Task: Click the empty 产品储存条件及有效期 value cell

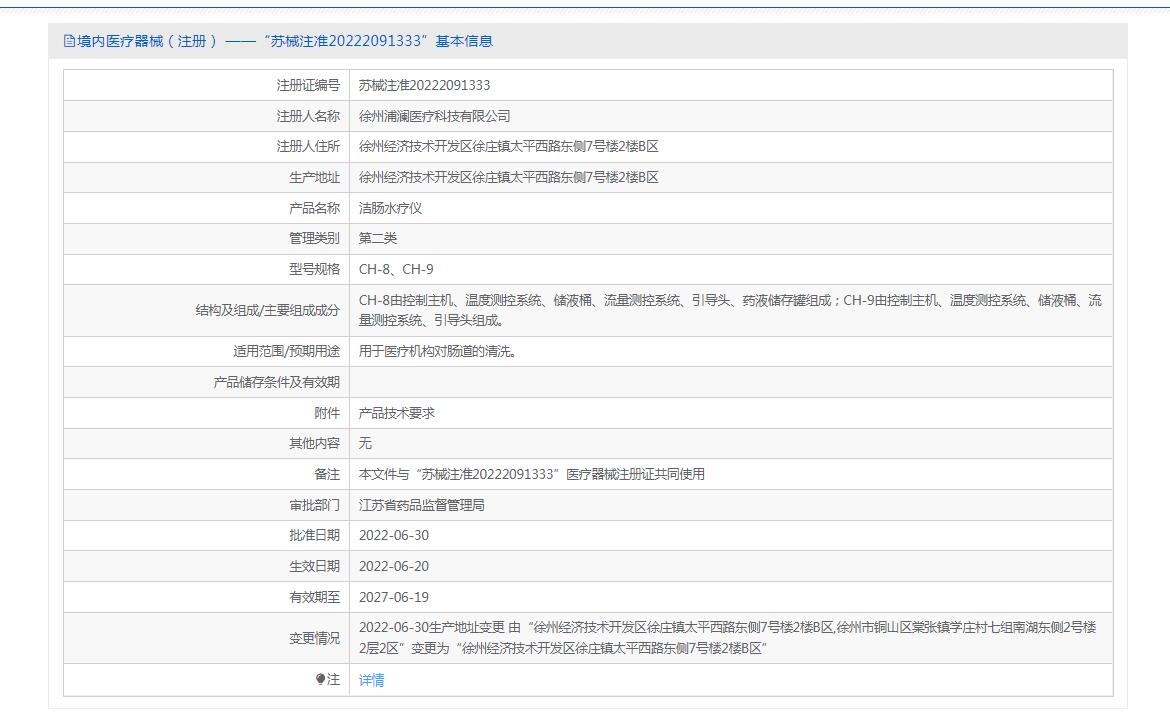Action: [730, 382]
